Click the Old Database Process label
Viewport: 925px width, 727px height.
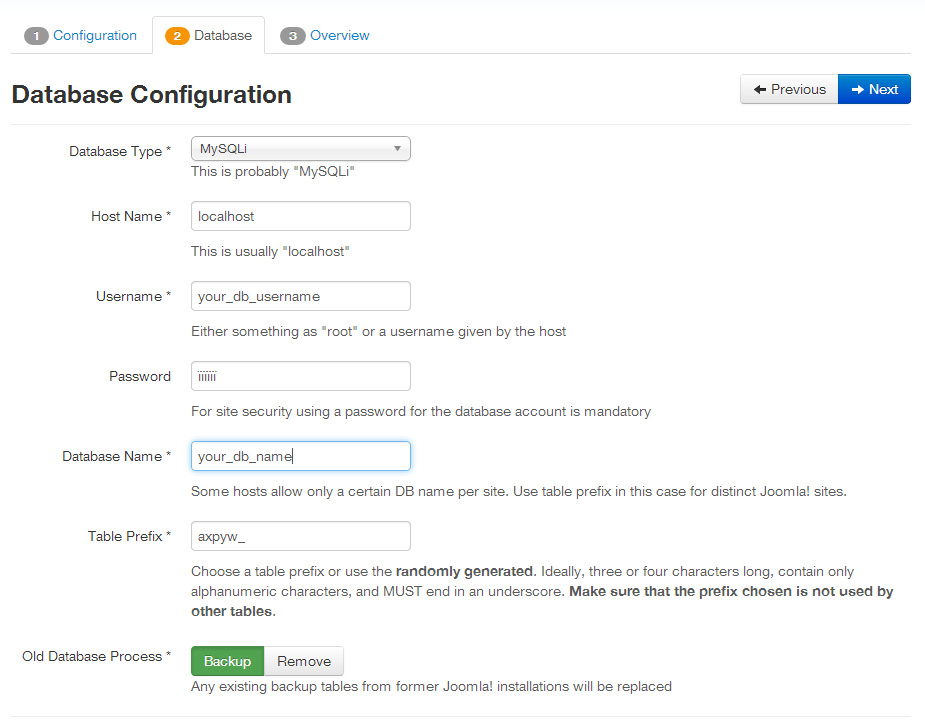[96, 656]
